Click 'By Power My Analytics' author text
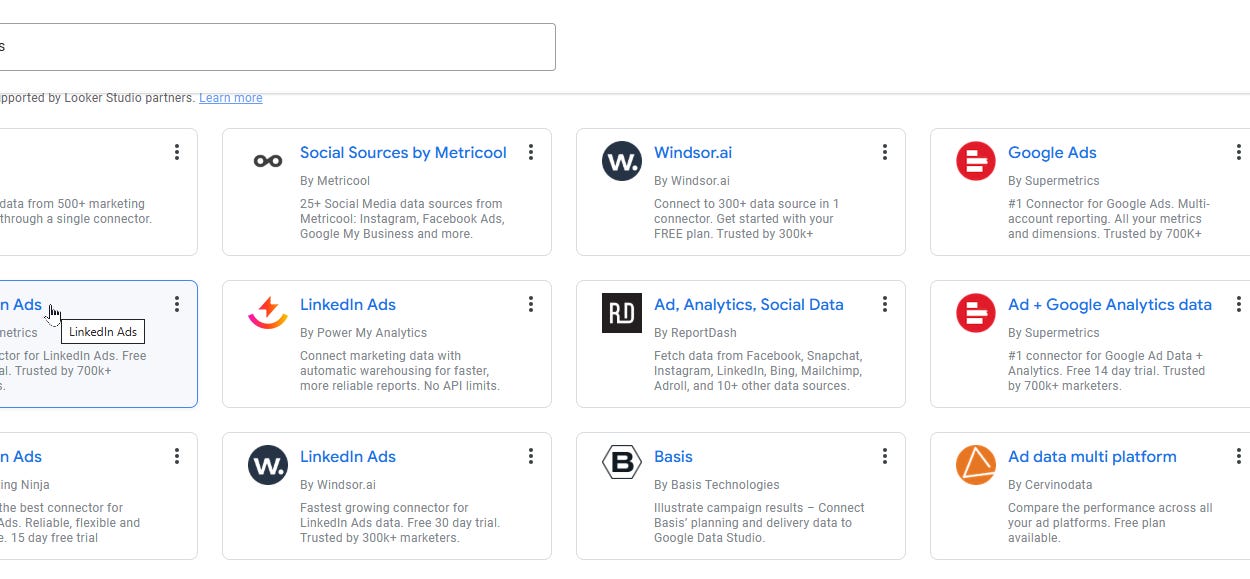1250x579 pixels. [363, 333]
